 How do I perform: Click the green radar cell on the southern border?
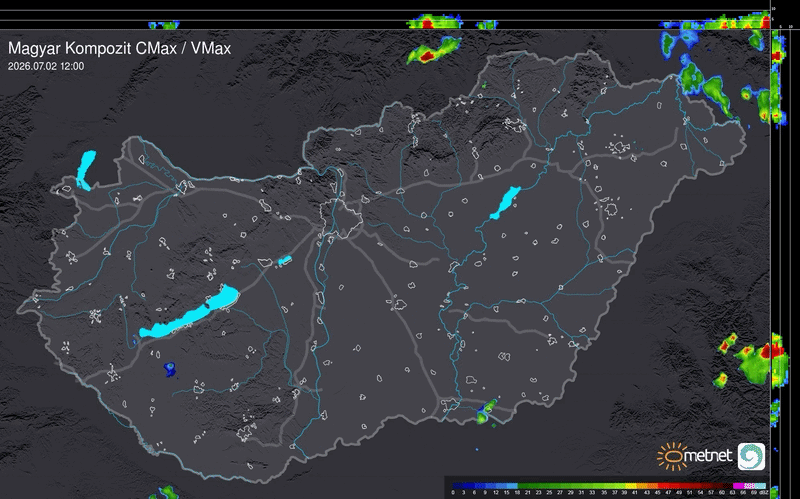[486, 412]
